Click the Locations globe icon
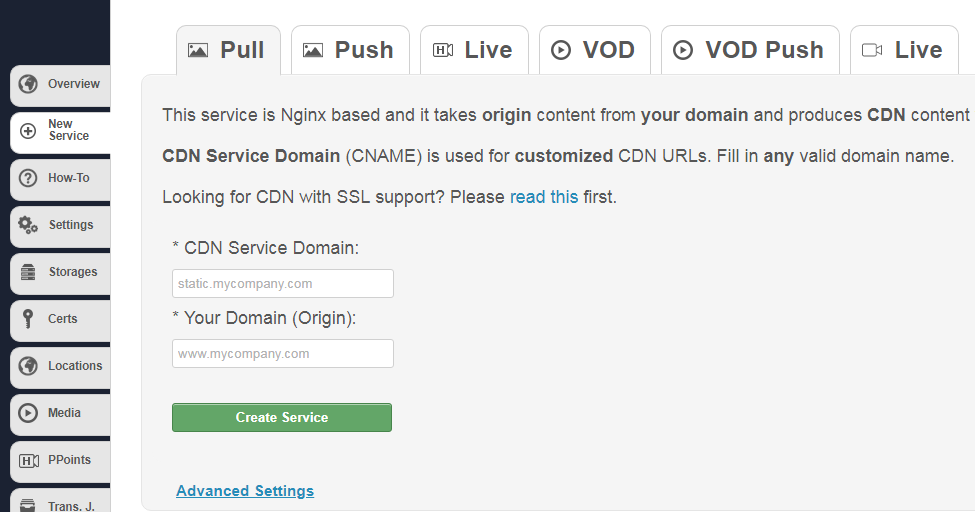Image resolution: width=975 pixels, height=512 pixels. [x=28, y=366]
